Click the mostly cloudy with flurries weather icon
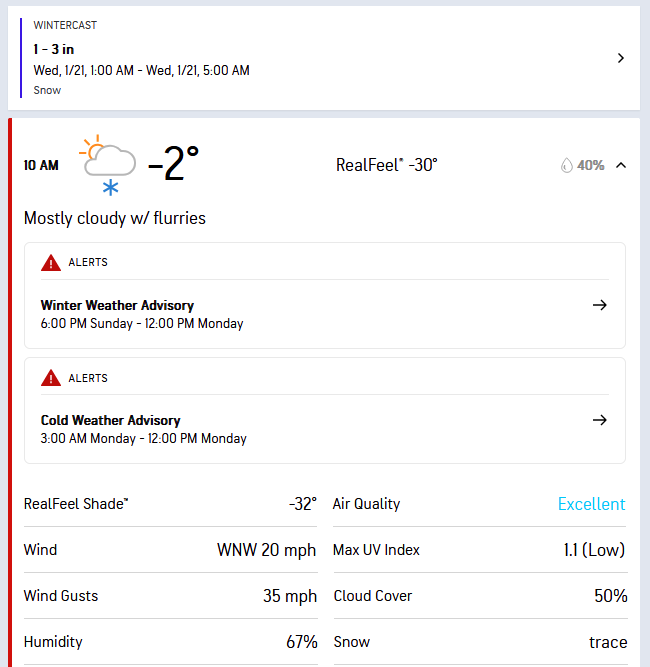 click(109, 165)
